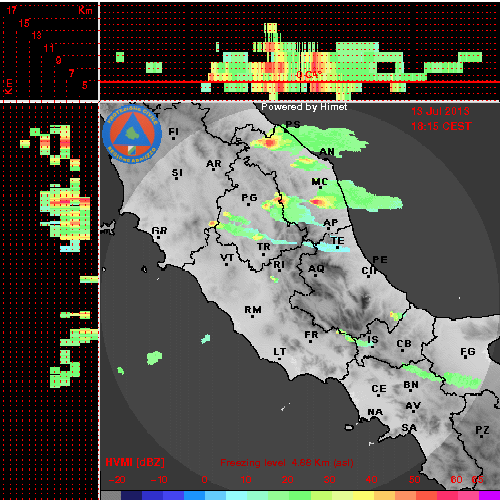Click the '10' dBZ scale value
Viewport: 500px width, 500px height.
(x=246, y=480)
